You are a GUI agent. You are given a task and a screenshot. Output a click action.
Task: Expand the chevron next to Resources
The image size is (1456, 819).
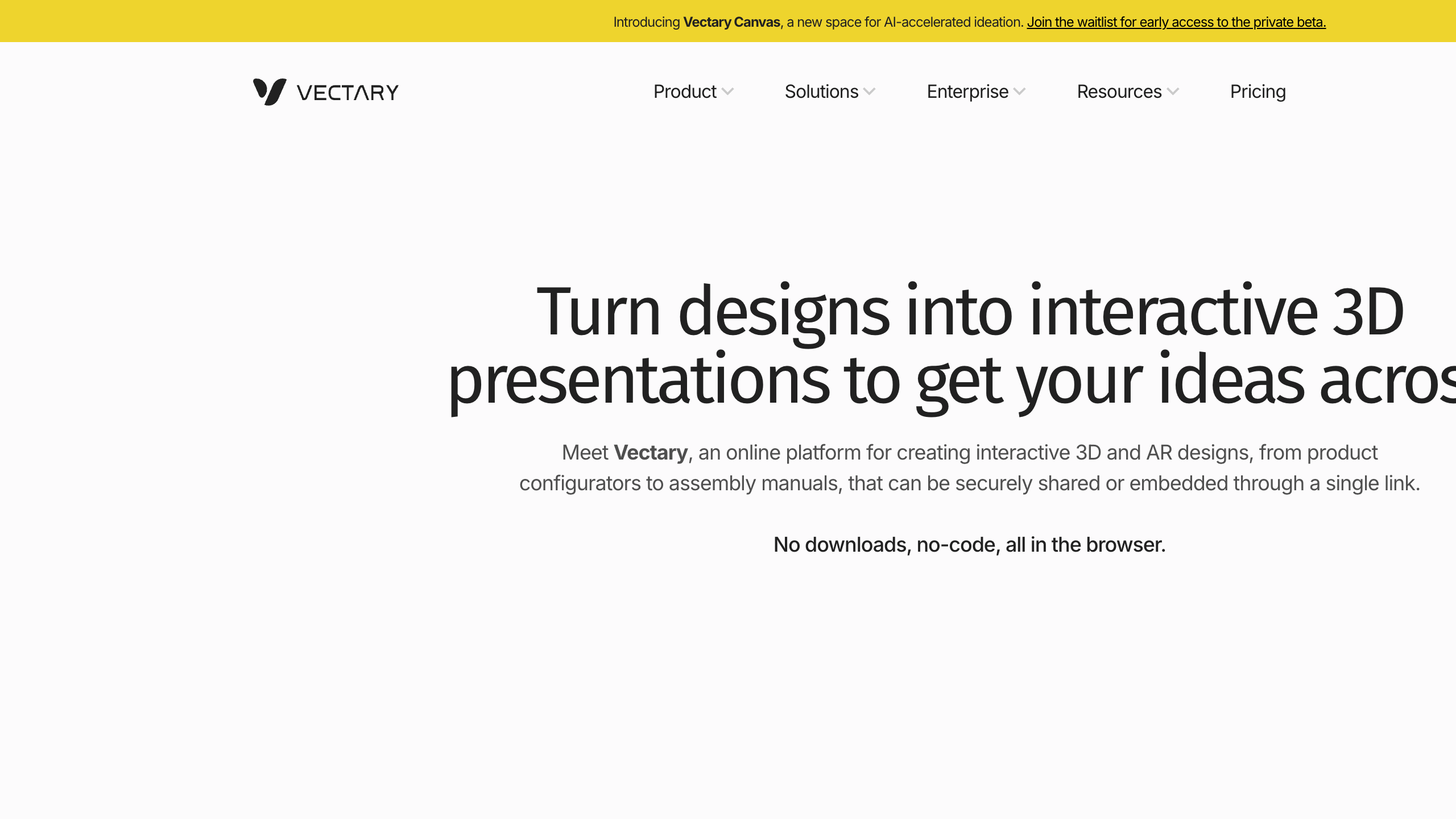(x=1172, y=92)
